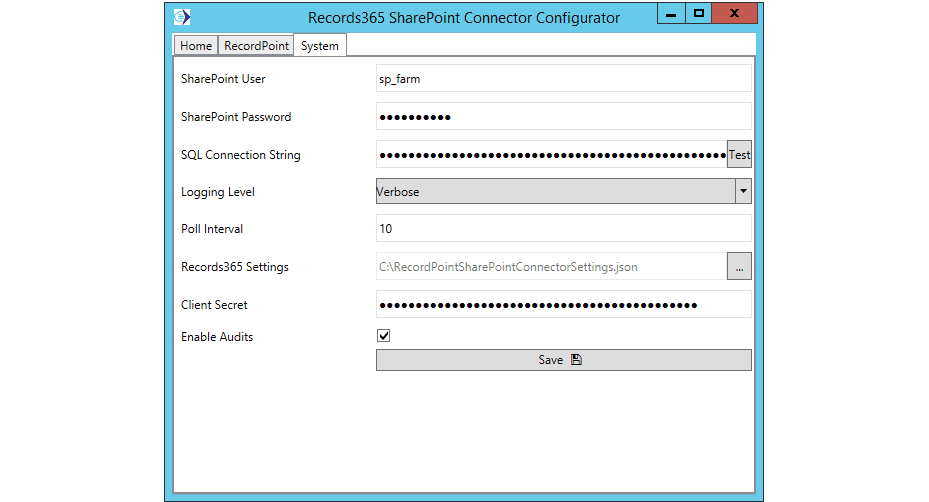The width and height of the screenshot is (929, 502).
Task: Open the Home tab
Action: pos(196,46)
